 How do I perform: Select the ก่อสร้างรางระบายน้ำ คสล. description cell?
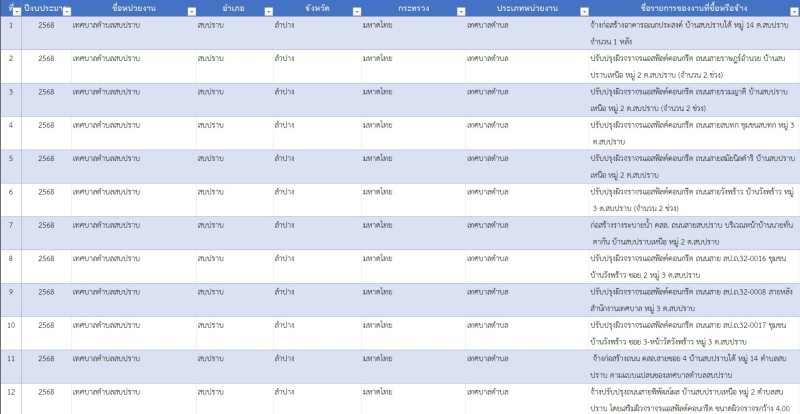pos(692,230)
